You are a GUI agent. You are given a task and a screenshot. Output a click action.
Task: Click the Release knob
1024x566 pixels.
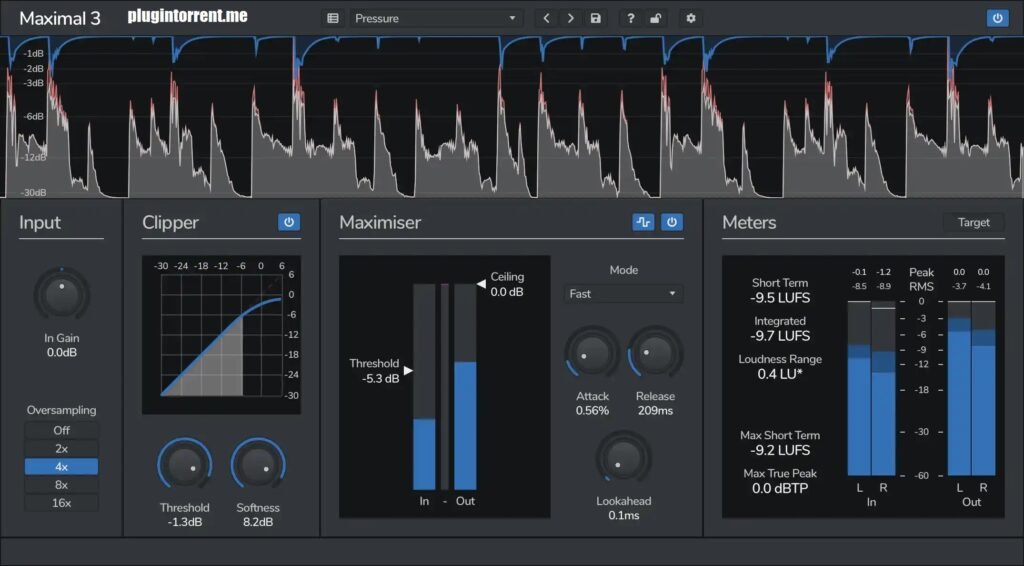(655, 354)
